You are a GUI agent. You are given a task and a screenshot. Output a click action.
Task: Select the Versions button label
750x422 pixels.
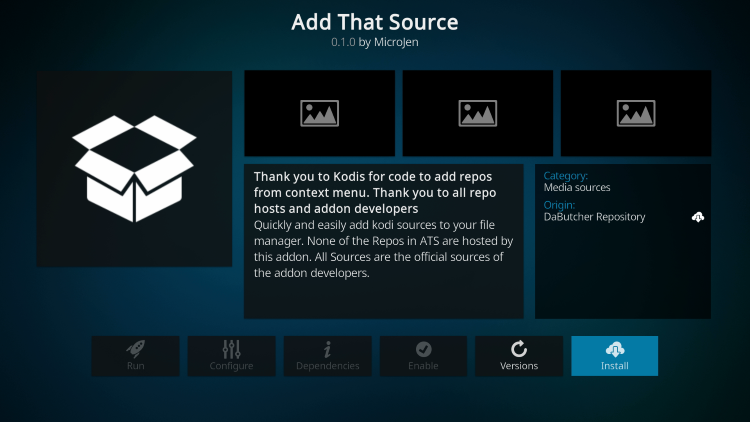coord(519,366)
